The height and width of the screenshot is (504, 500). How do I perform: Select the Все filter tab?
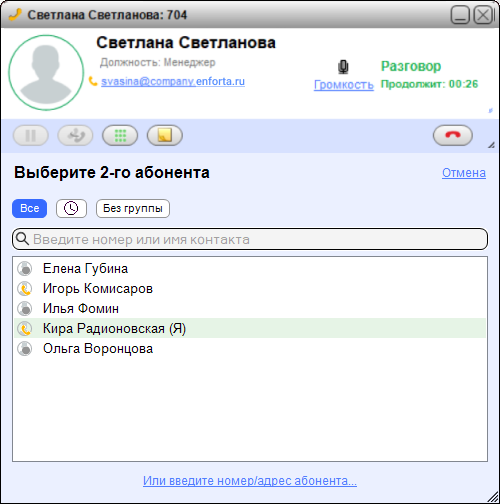(30, 209)
